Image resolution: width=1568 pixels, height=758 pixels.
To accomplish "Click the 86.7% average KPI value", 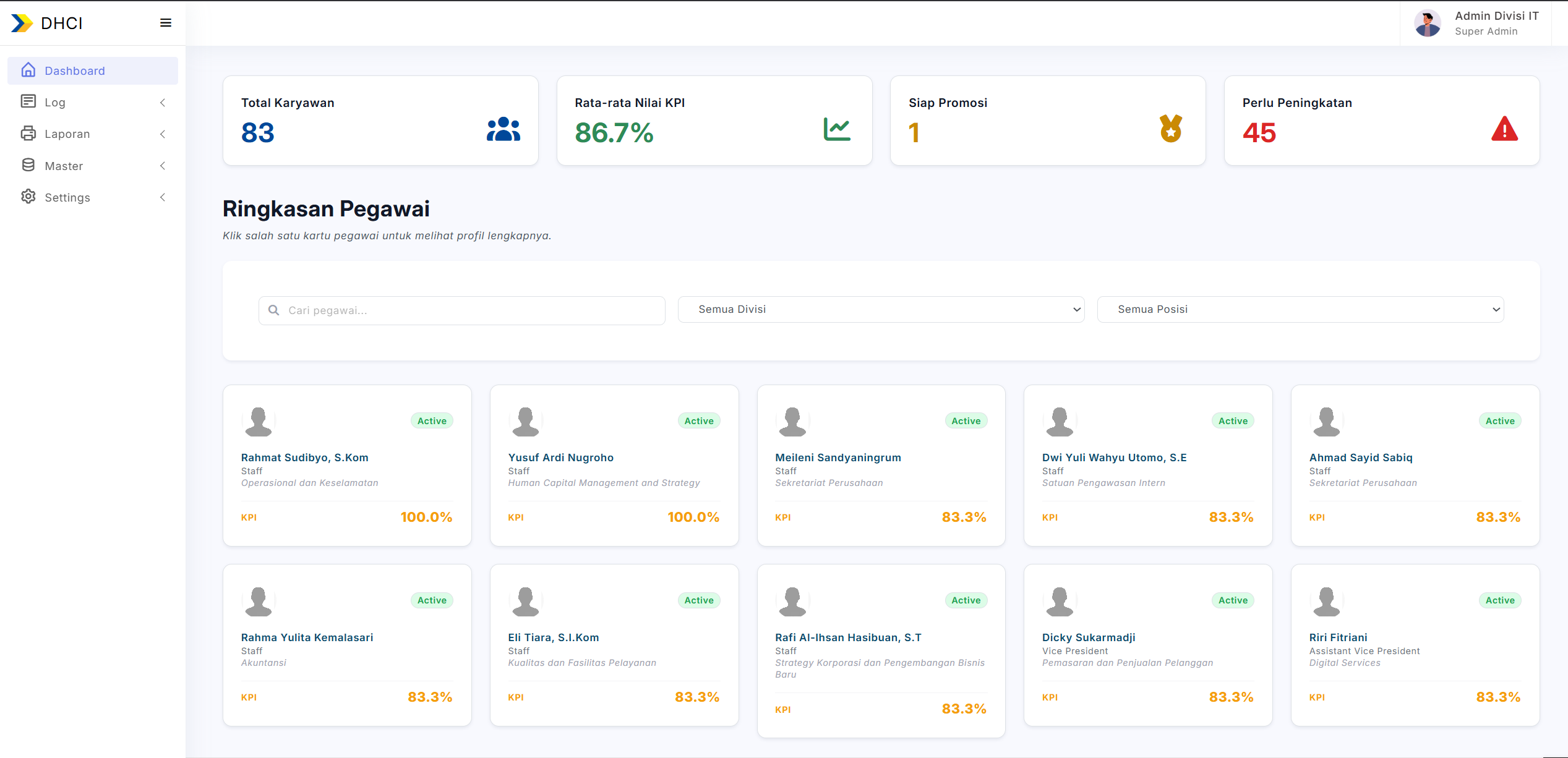I will [x=614, y=132].
